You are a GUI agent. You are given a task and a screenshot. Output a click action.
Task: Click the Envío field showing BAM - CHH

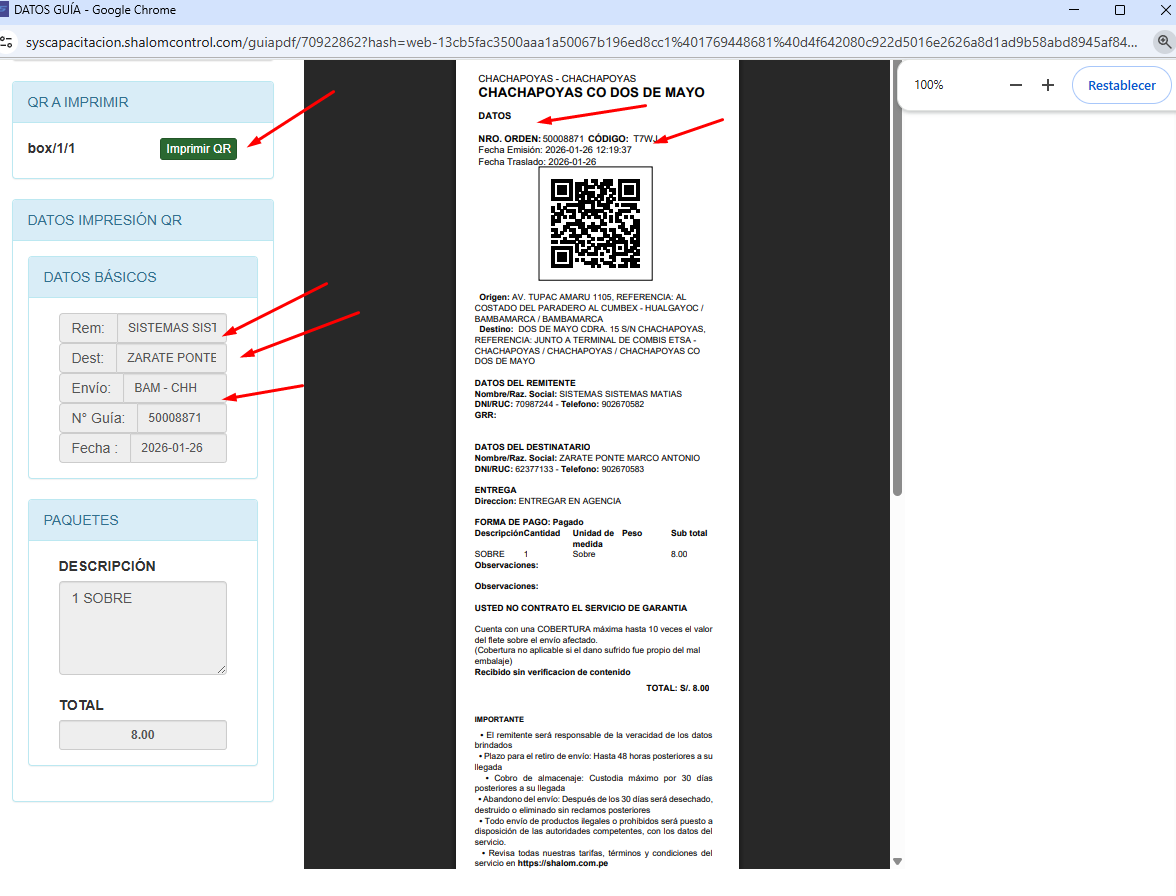(x=175, y=388)
